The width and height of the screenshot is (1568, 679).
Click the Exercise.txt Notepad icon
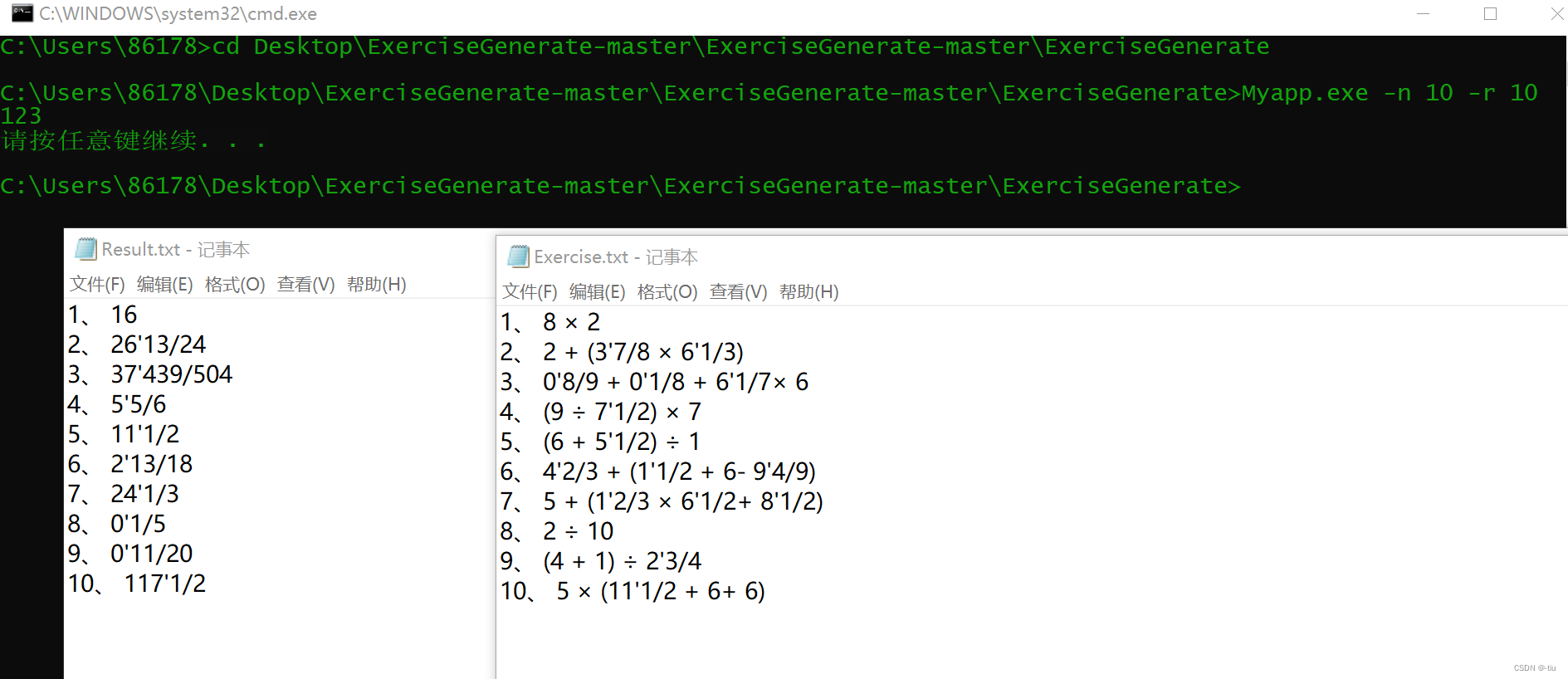518,256
